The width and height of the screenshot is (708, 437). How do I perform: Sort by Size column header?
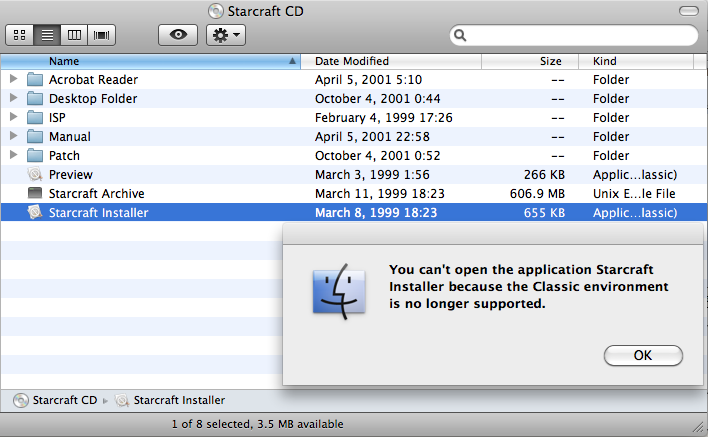(x=530, y=61)
